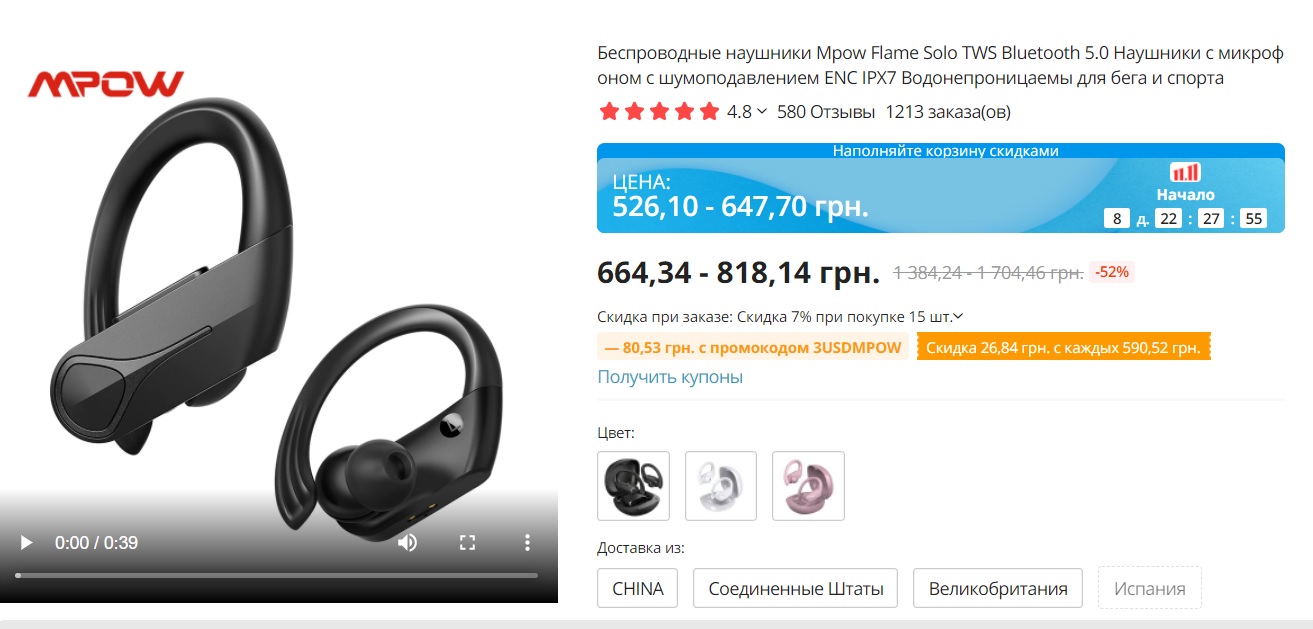Open video fullscreen mode icon

tap(467, 543)
